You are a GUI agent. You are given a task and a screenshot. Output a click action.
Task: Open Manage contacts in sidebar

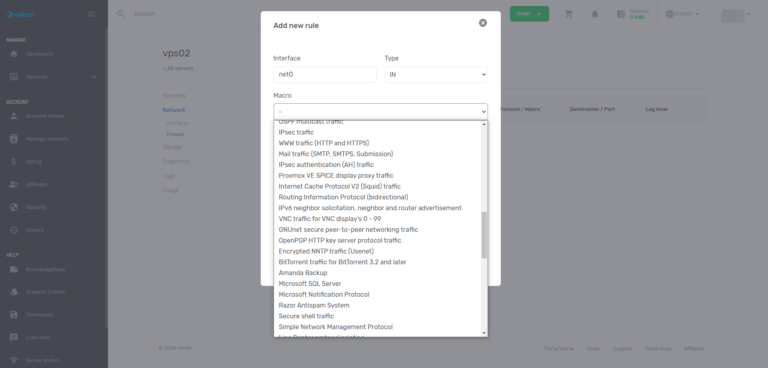point(47,139)
